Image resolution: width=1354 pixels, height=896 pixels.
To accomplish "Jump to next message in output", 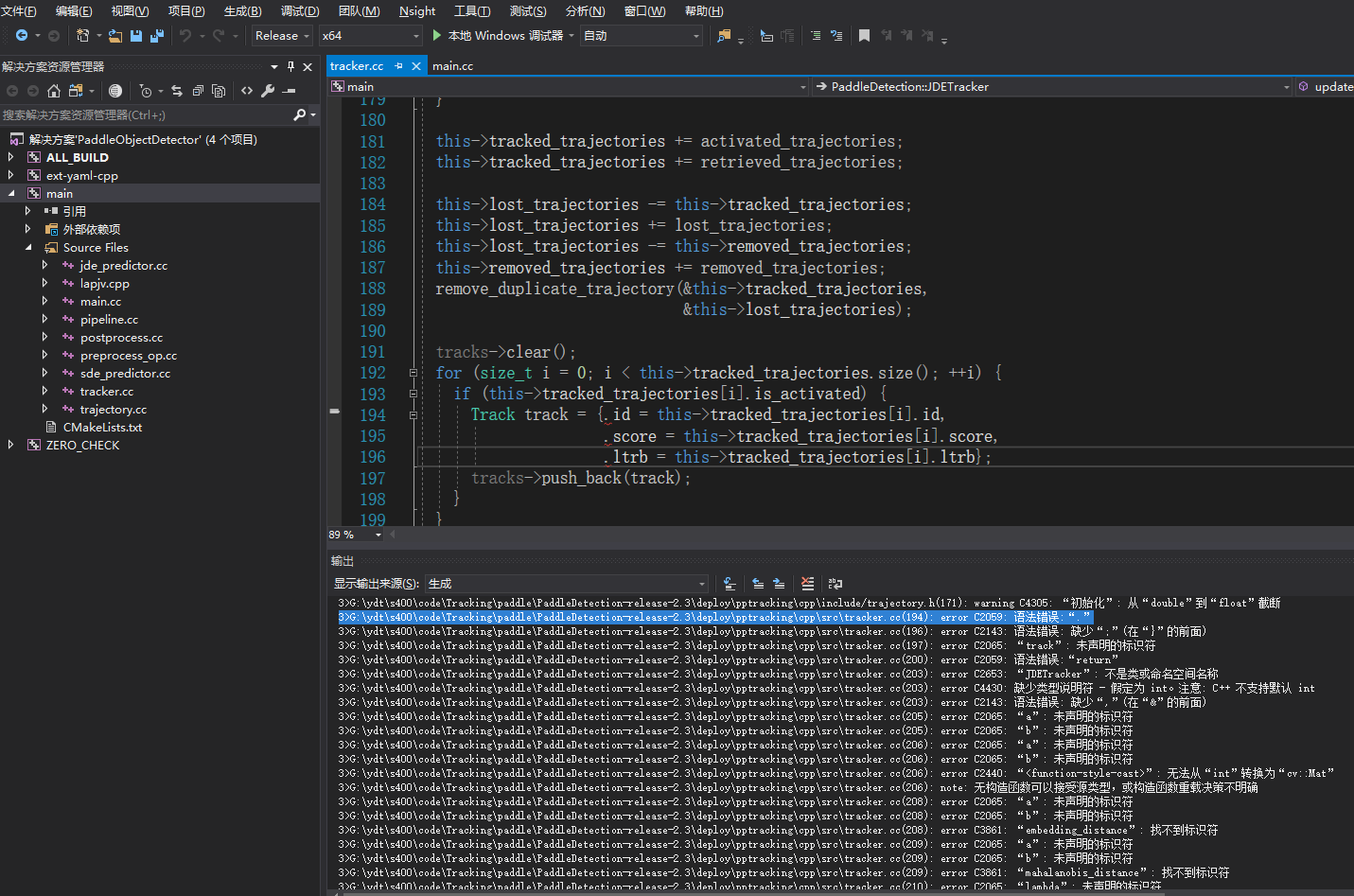I will [x=779, y=583].
